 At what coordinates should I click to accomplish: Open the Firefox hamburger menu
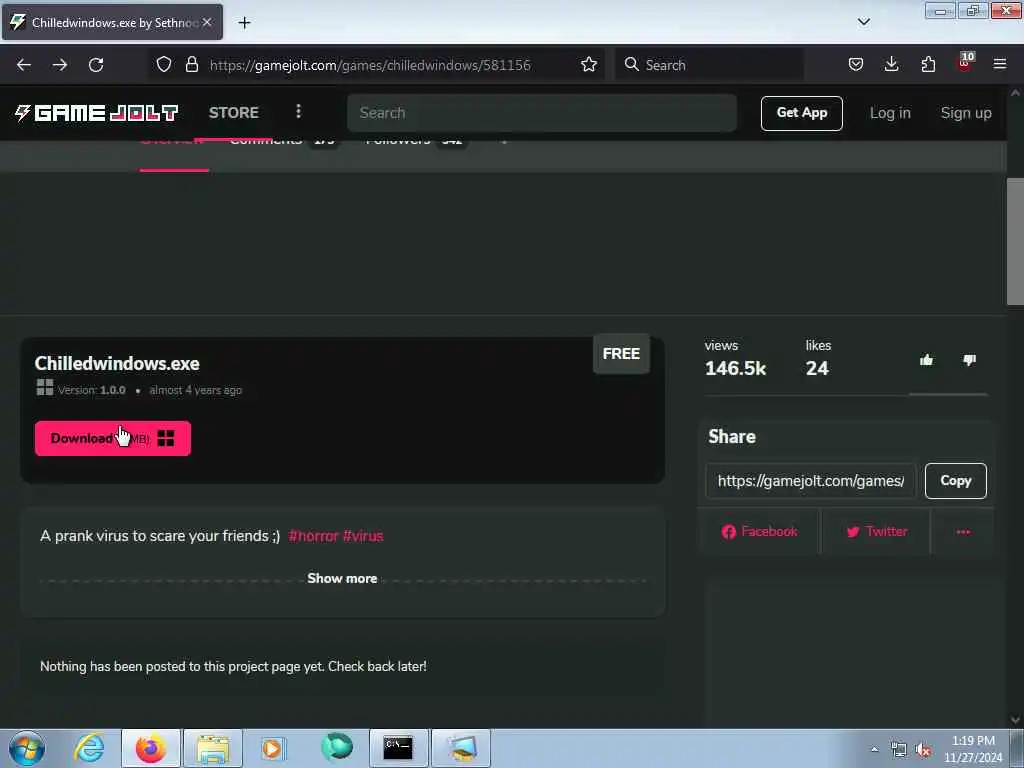pos(1000,65)
